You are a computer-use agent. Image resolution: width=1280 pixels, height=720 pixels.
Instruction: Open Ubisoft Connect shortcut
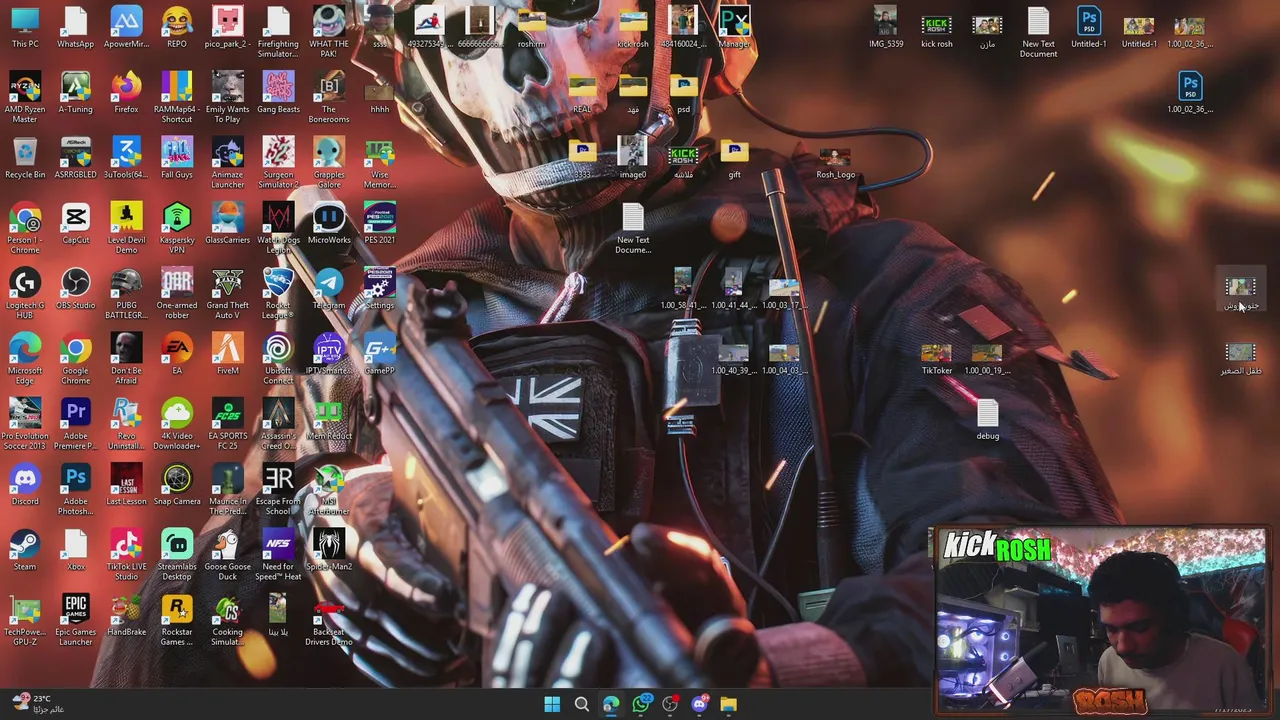pyautogui.click(x=278, y=358)
